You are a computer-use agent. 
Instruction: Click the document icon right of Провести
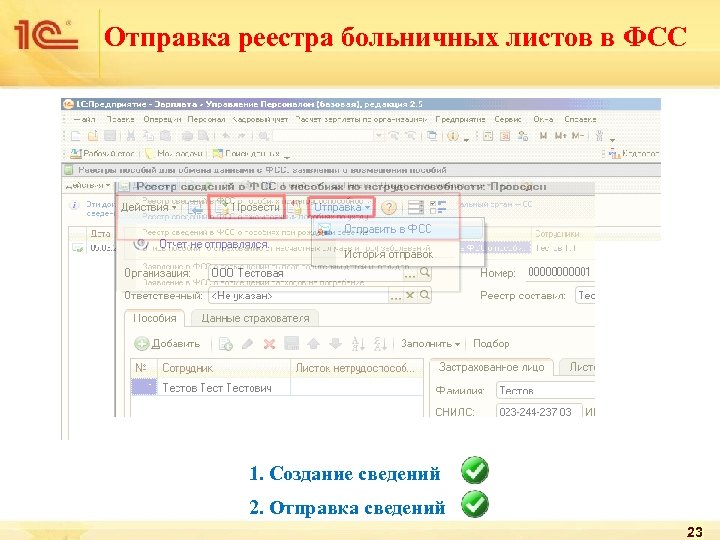click(x=295, y=208)
